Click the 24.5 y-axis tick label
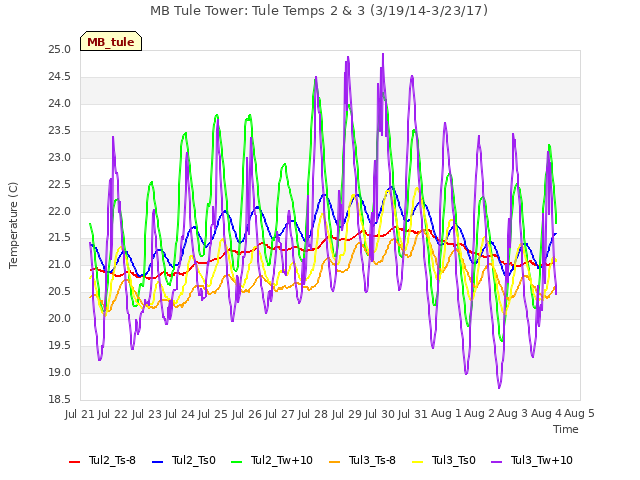The height and width of the screenshot is (480, 640). [60, 77]
